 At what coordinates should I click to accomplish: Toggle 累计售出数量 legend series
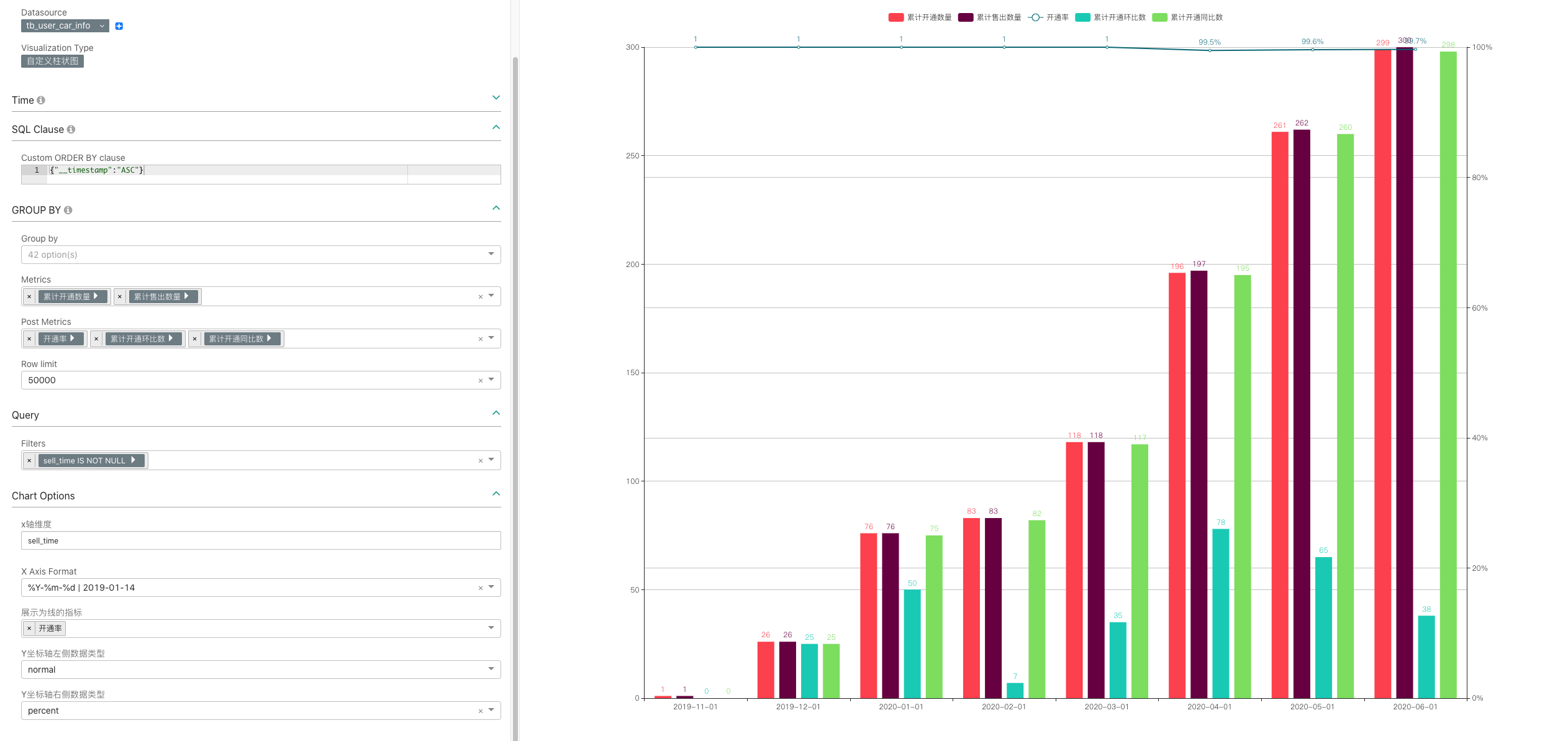(x=989, y=17)
